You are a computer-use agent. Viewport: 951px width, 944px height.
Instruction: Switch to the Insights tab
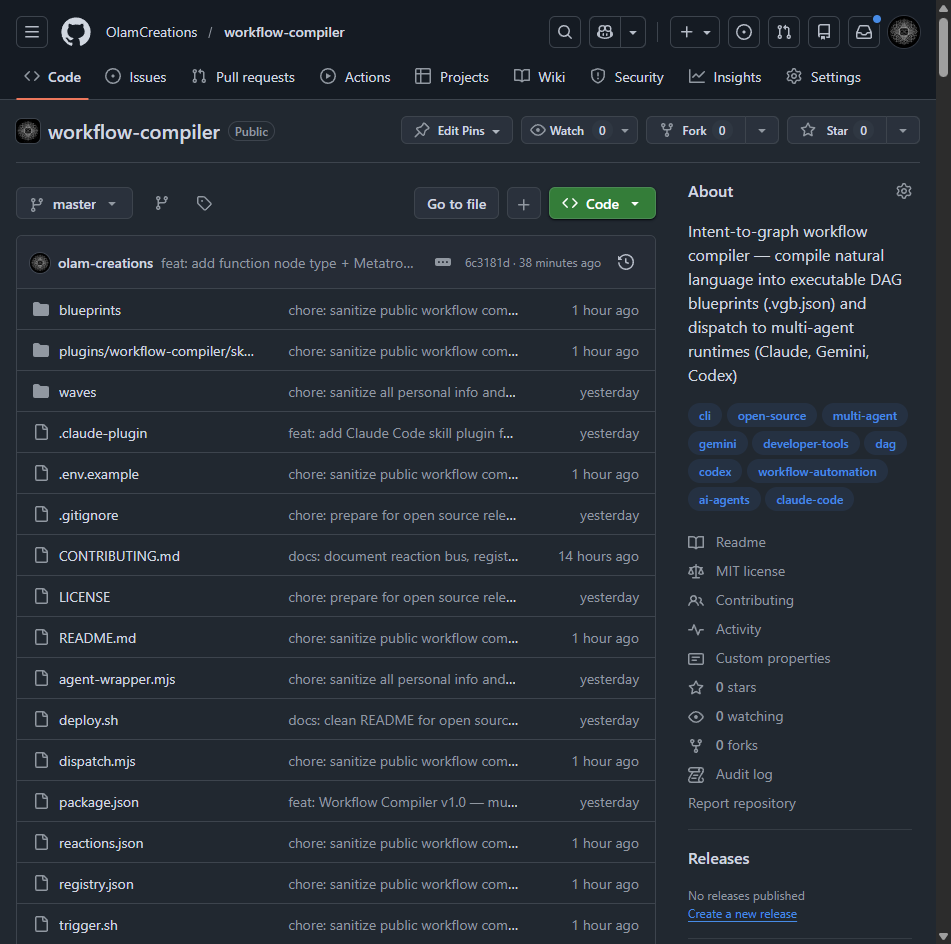click(725, 77)
